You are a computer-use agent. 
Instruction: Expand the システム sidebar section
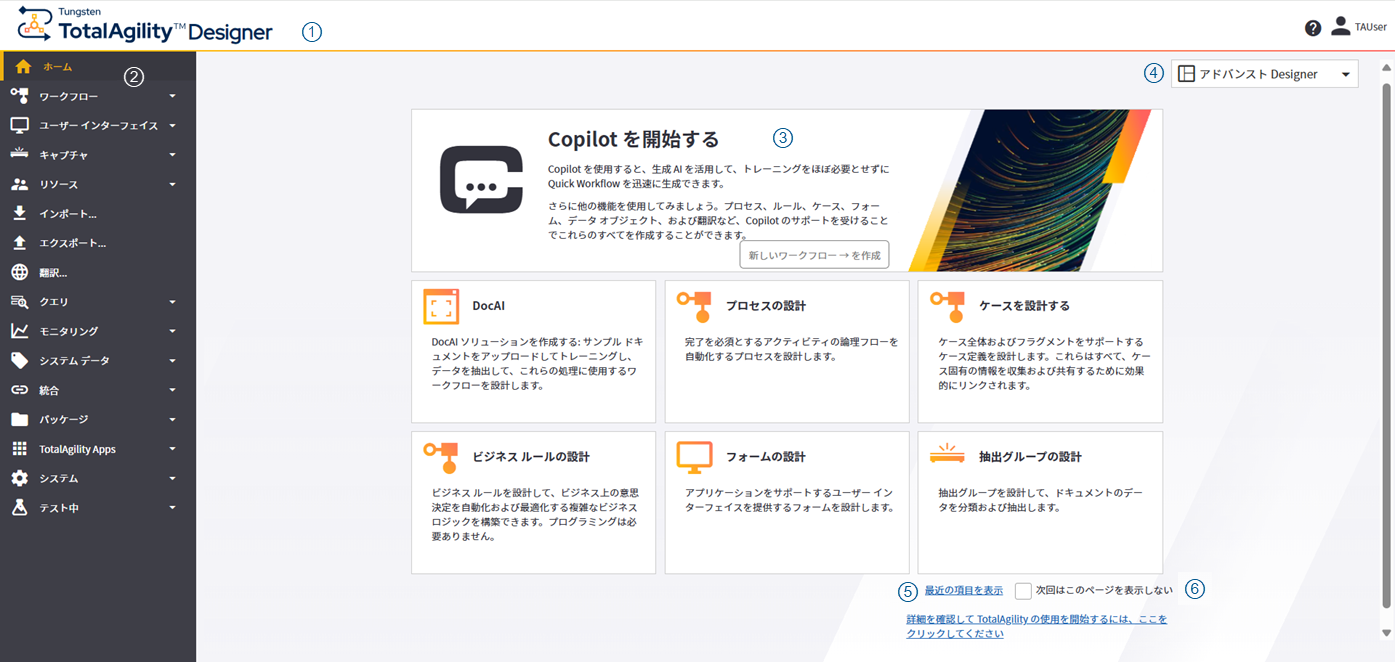(172, 478)
